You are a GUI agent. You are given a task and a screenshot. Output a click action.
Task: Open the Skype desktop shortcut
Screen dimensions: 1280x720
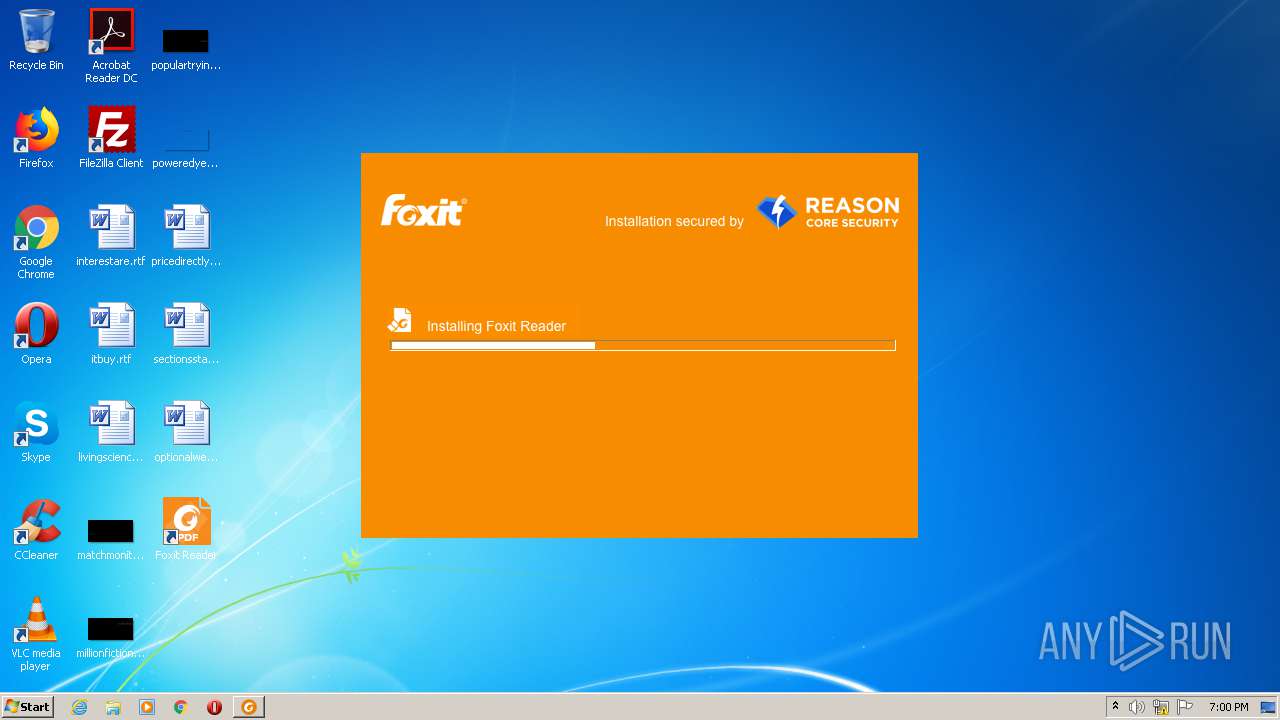coord(36,432)
